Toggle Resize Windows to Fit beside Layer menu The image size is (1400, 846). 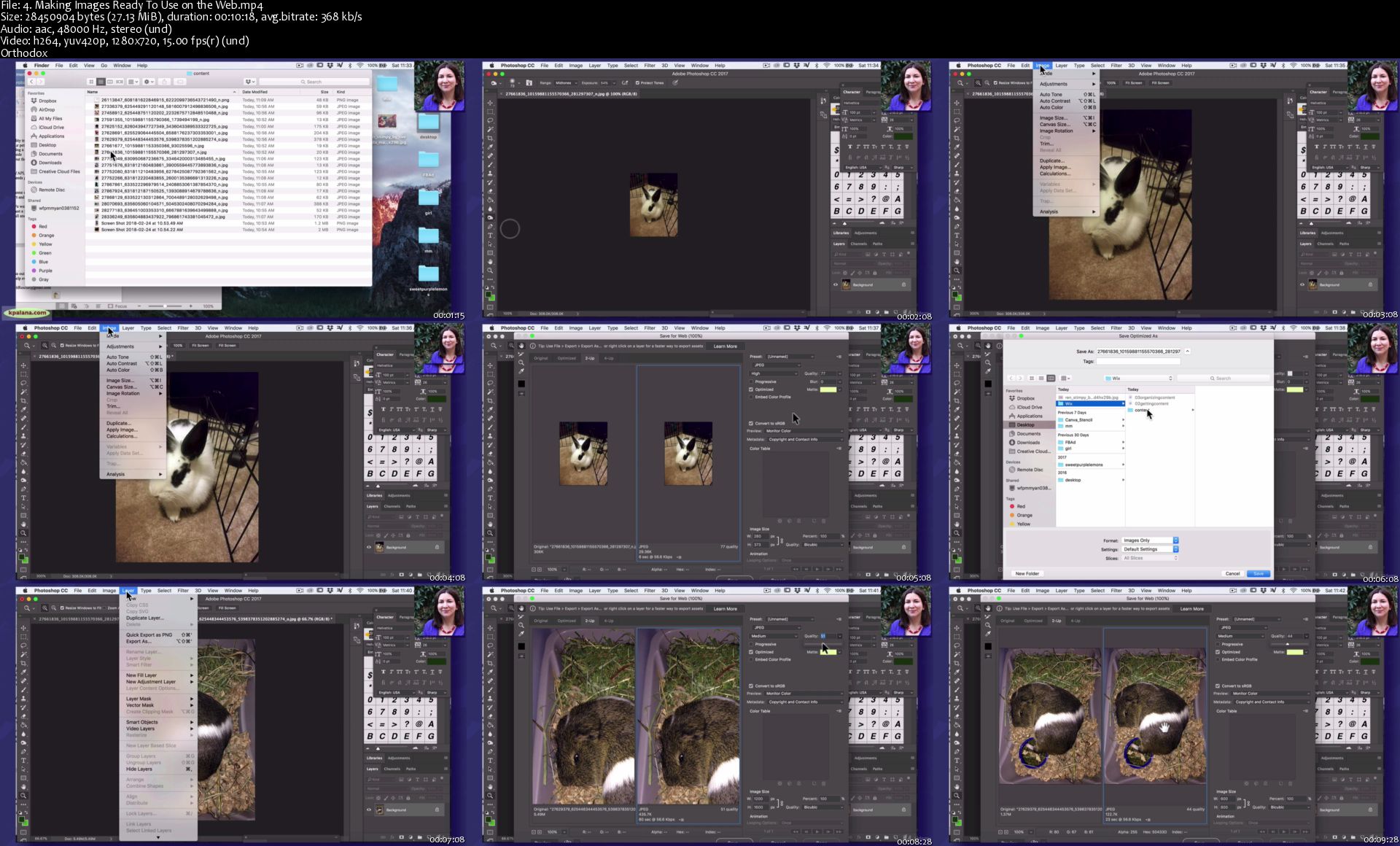coord(62,608)
